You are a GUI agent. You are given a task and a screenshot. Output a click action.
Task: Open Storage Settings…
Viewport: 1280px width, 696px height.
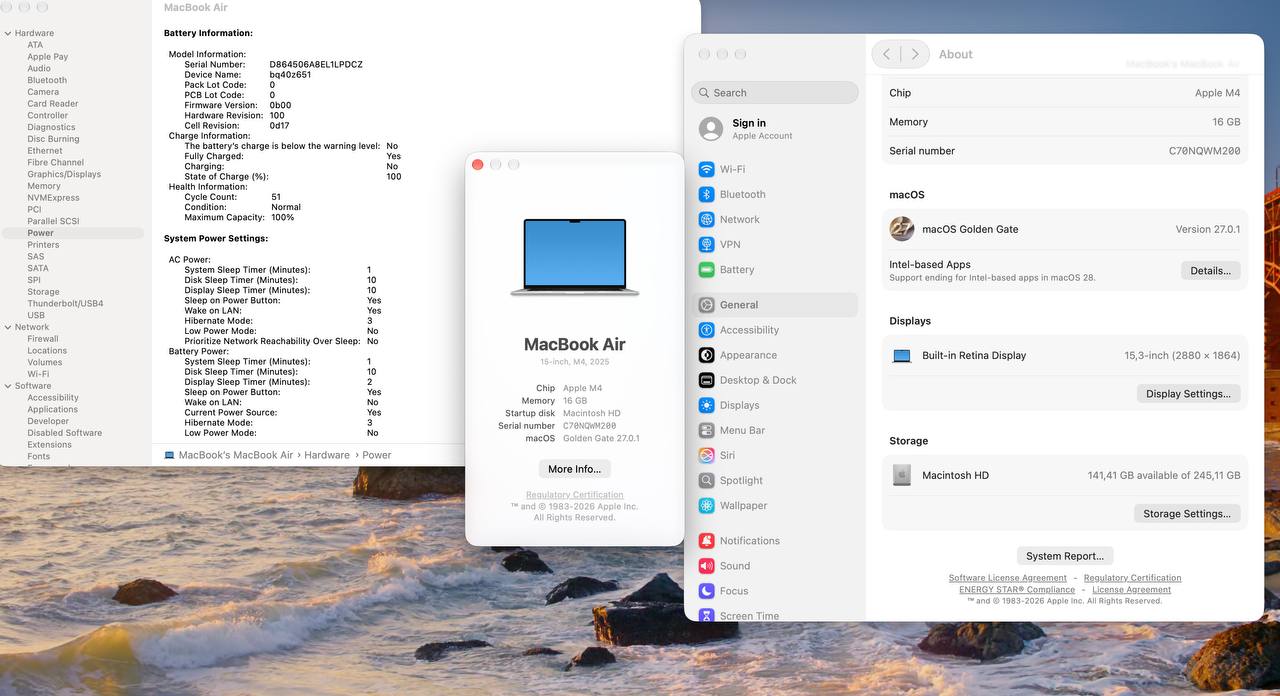coord(1187,514)
